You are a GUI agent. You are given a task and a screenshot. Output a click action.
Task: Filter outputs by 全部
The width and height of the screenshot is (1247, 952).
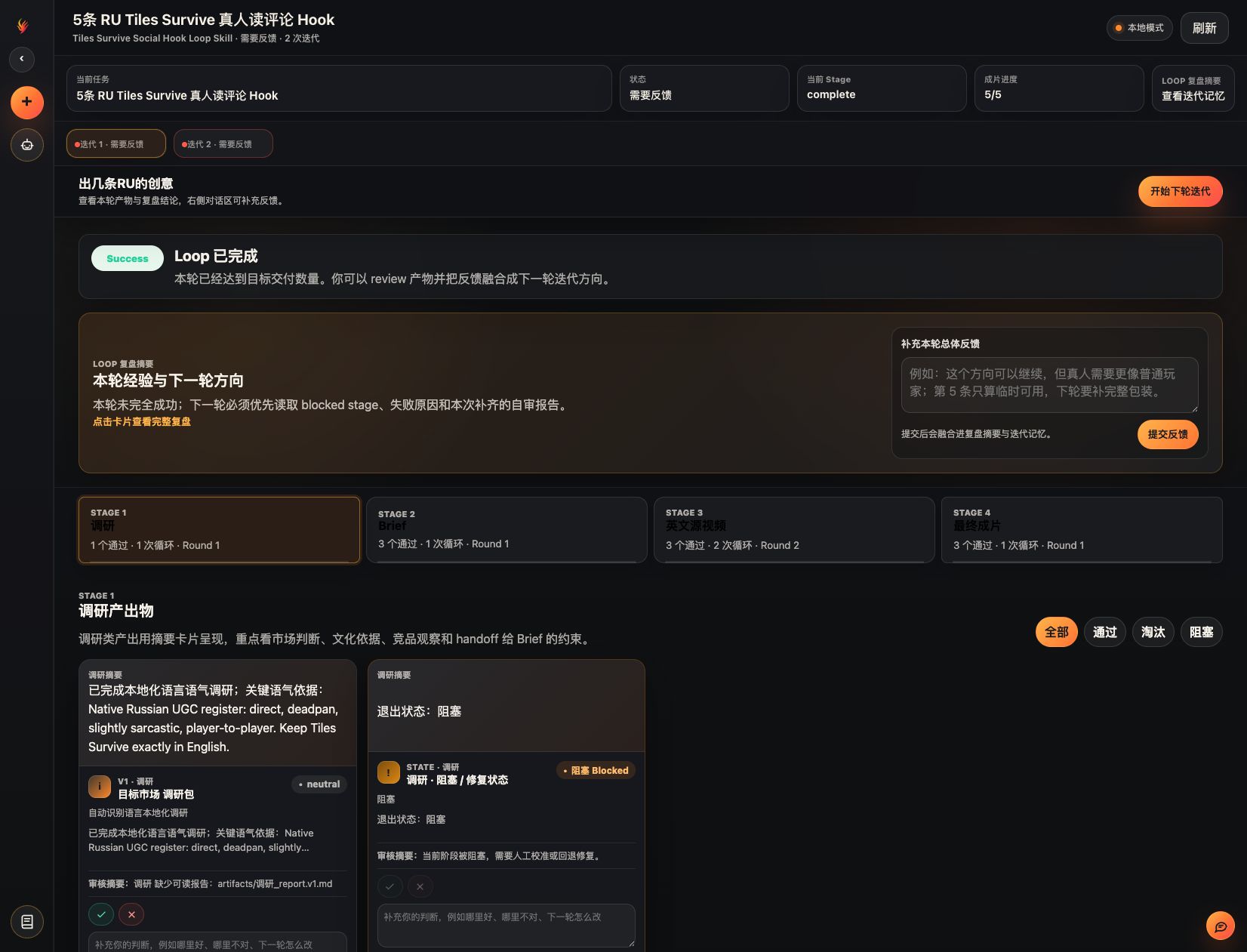tap(1057, 632)
